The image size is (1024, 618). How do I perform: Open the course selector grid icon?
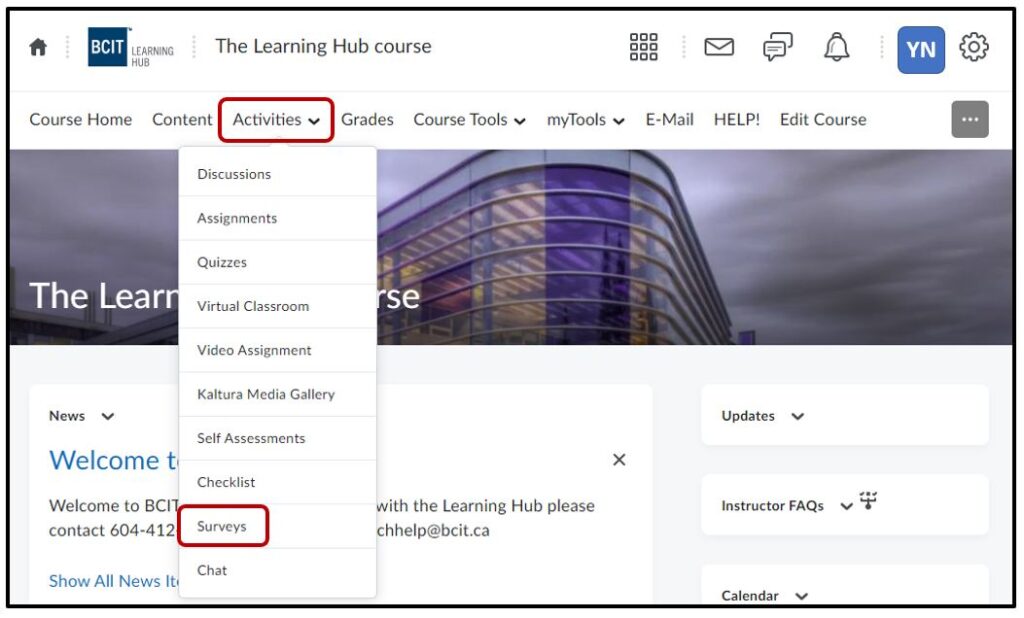point(643,47)
